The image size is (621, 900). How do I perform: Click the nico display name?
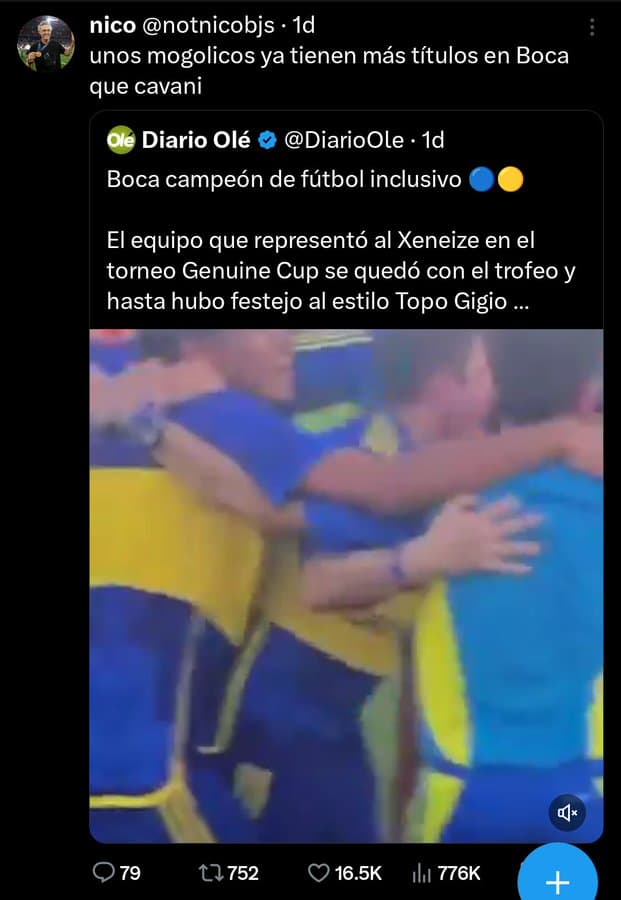[x=112, y=25]
